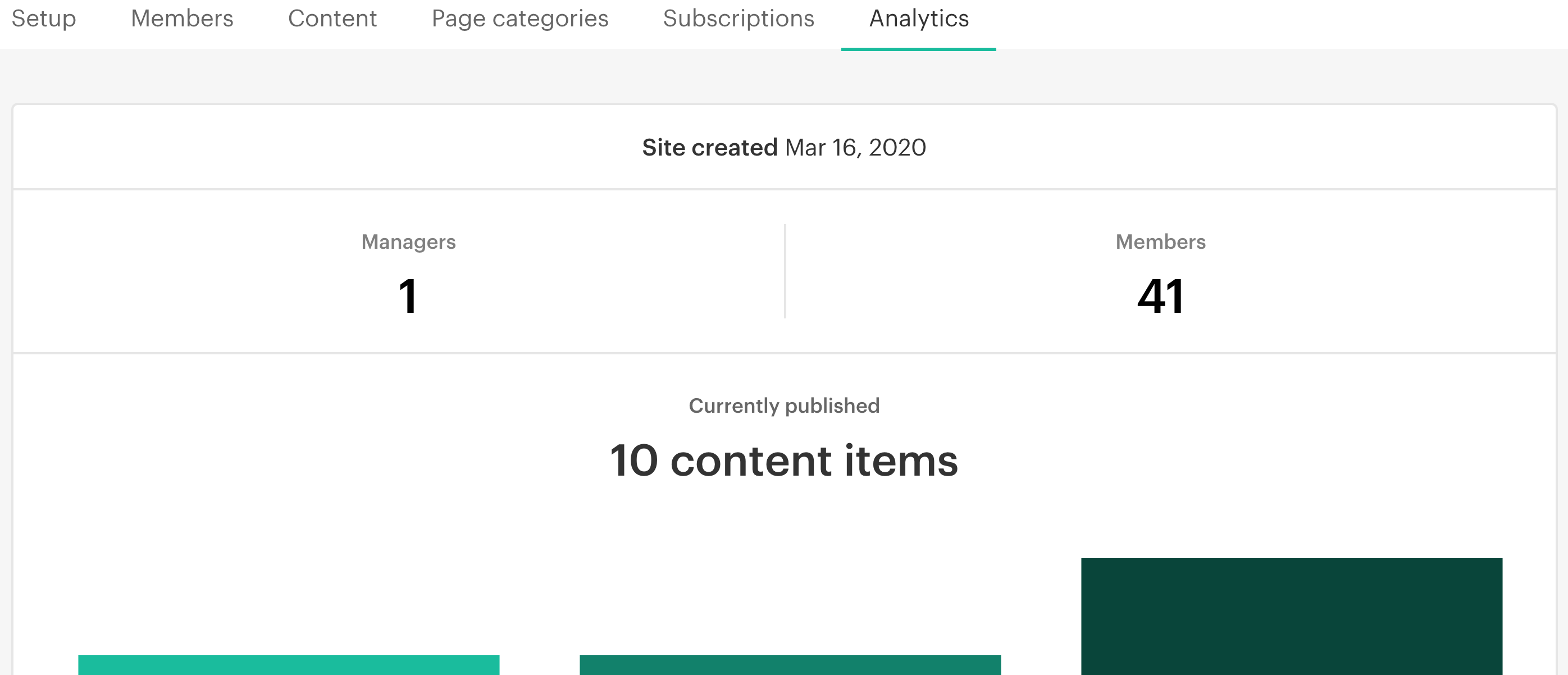Image resolution: width=1568 pixels, height=675 pixels.
Task: Select the Mar 16, 2020 date text
Action: coord(855,147)
